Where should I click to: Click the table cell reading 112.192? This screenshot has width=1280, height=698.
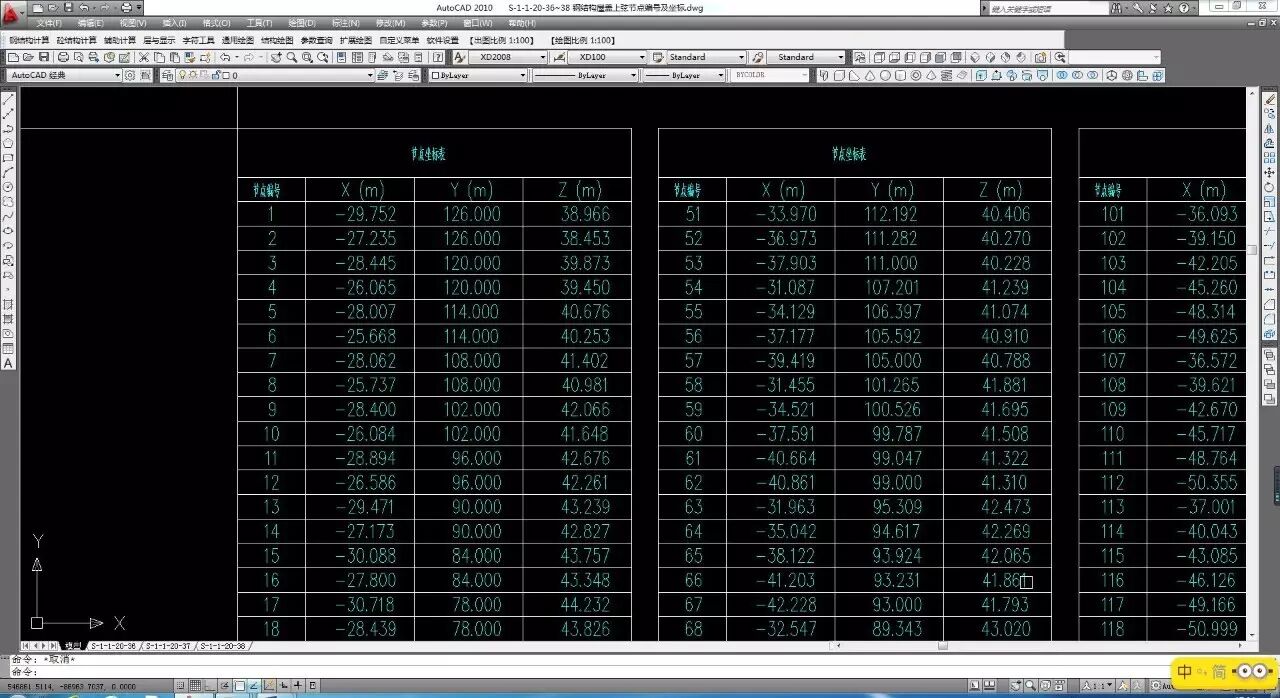(x=889, y=214)
